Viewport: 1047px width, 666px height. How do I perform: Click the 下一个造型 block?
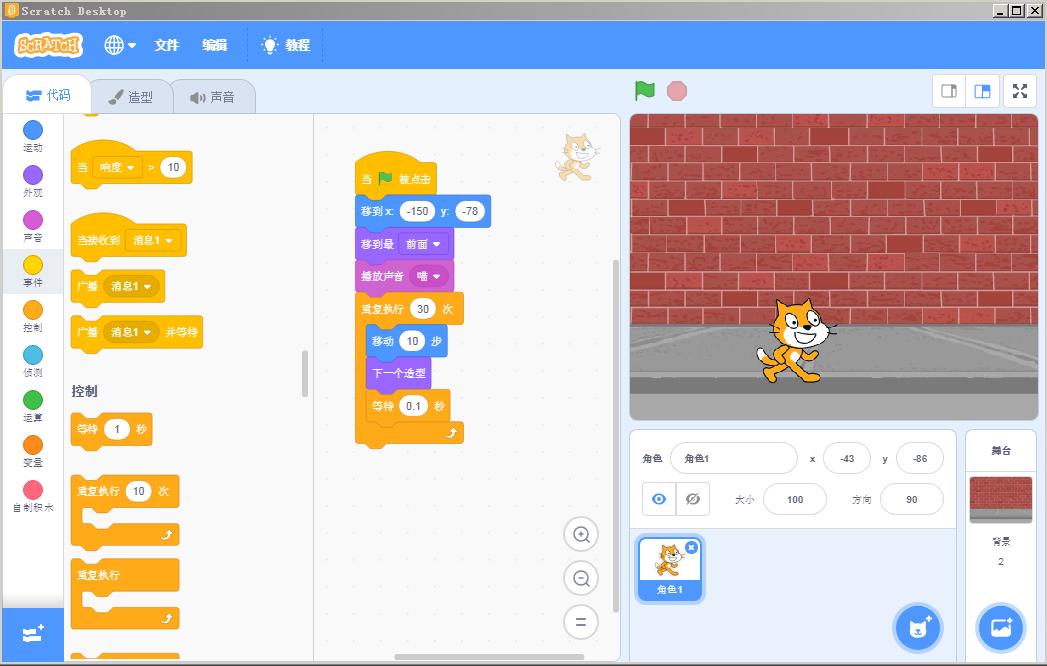tap(398, 373)
